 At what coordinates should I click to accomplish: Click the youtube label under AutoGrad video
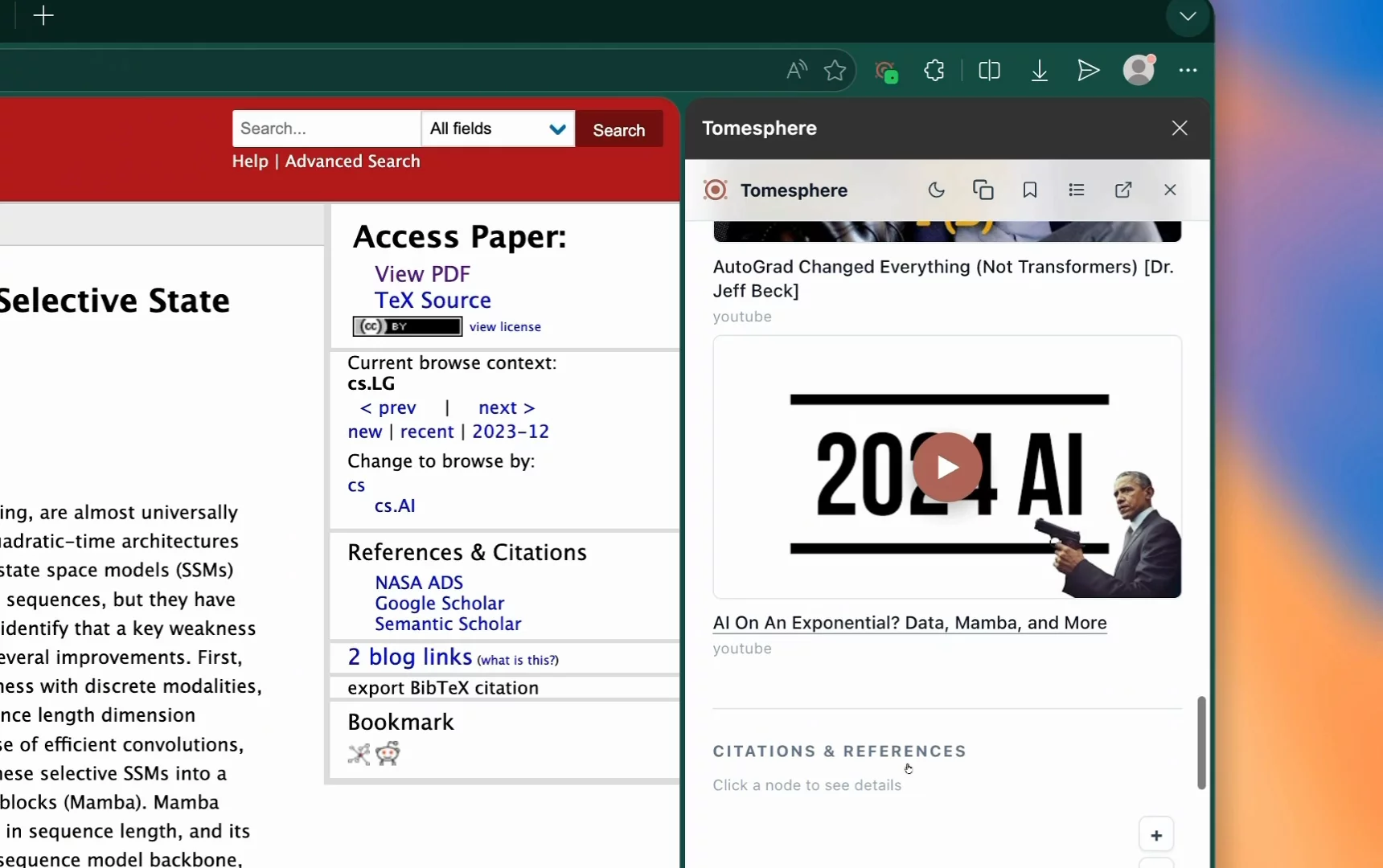tap(742, 317)
